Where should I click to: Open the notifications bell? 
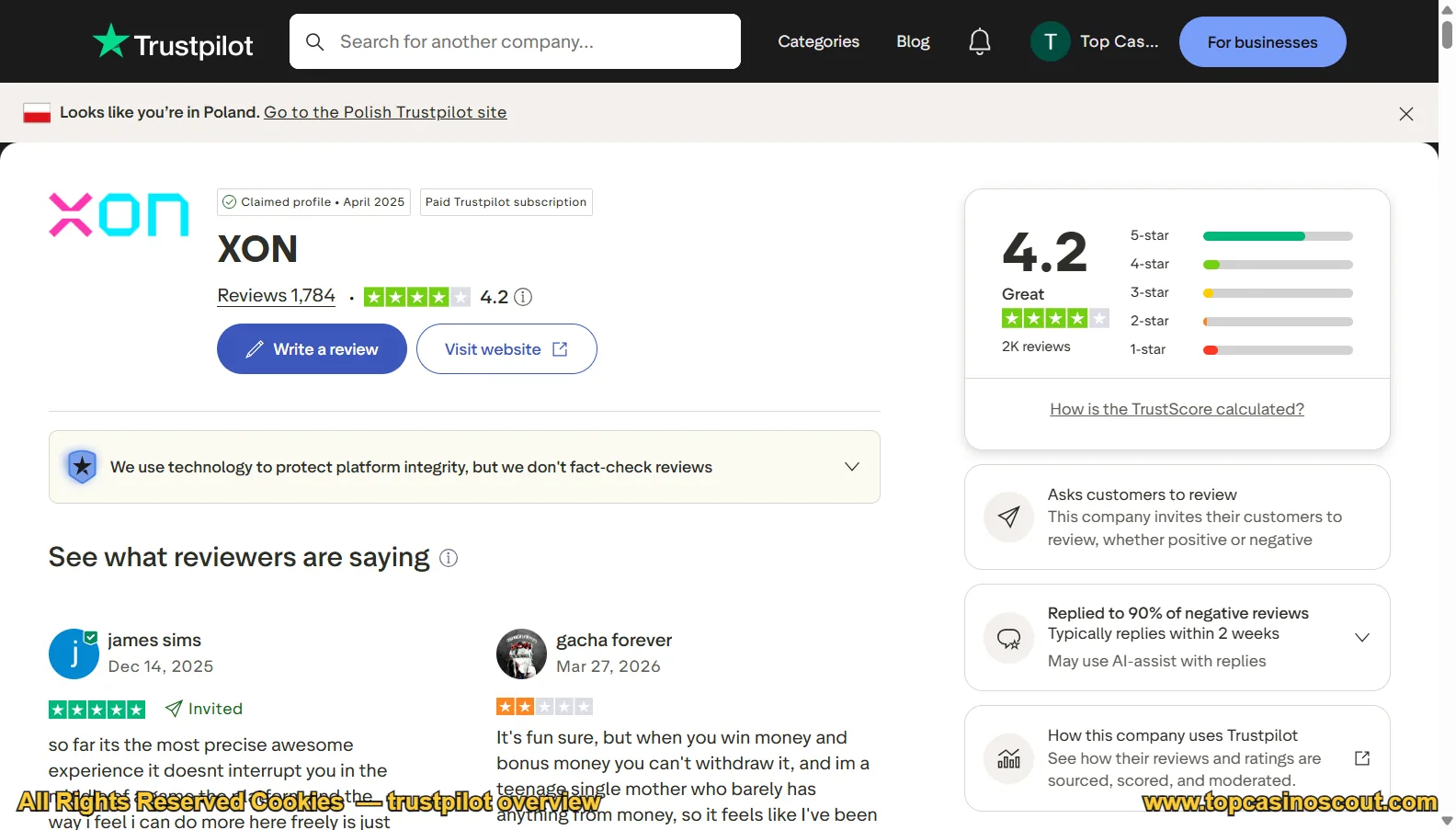point(980,41)
